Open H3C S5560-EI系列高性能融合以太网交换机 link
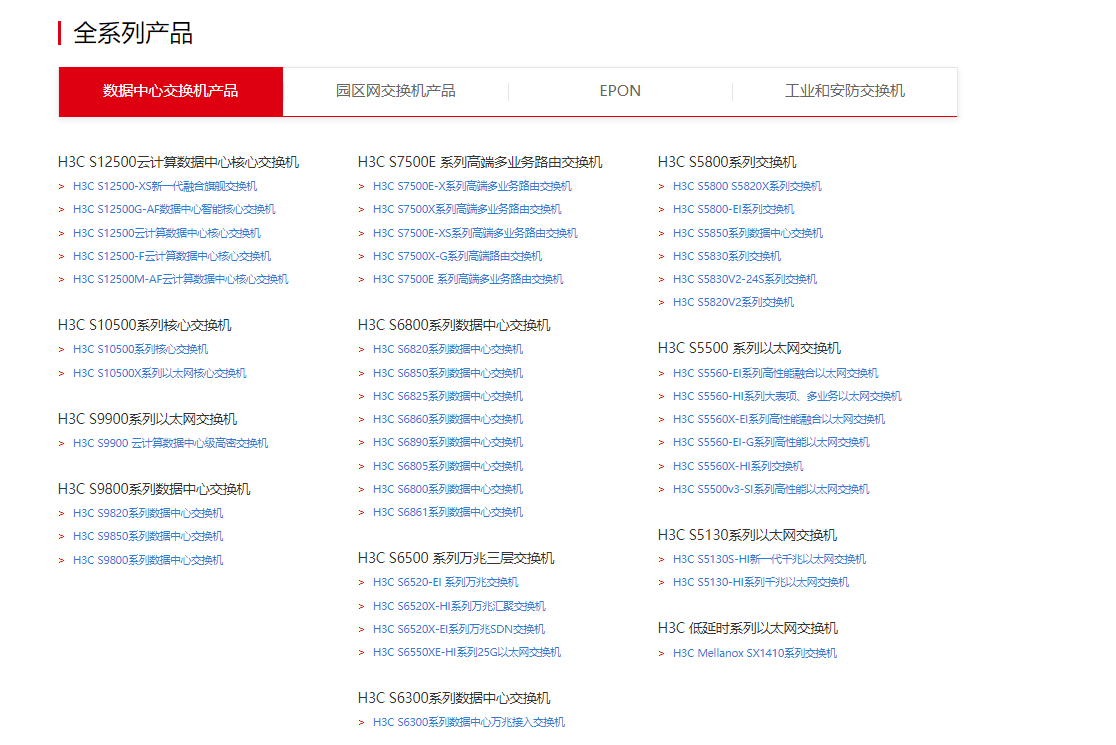Viewport: 1116px width, 745px height. pyautogui.click(x=776, y=374)
